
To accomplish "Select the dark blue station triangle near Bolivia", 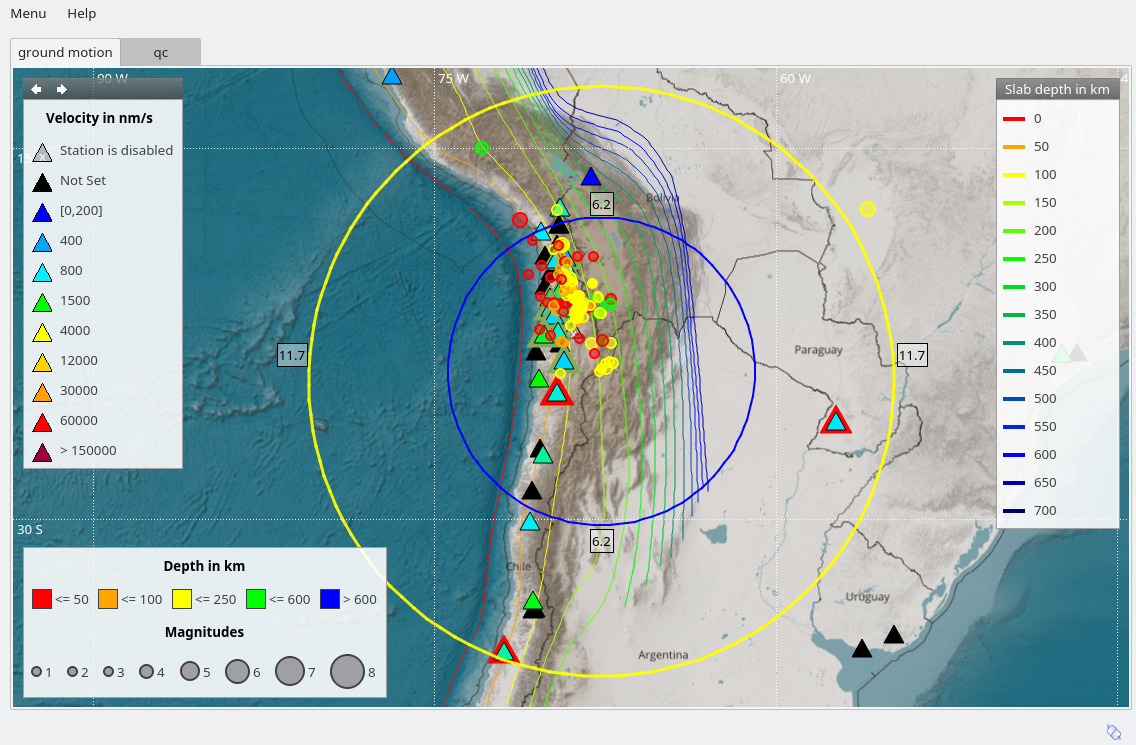I will pyautogui.click(x=592, y=177).
